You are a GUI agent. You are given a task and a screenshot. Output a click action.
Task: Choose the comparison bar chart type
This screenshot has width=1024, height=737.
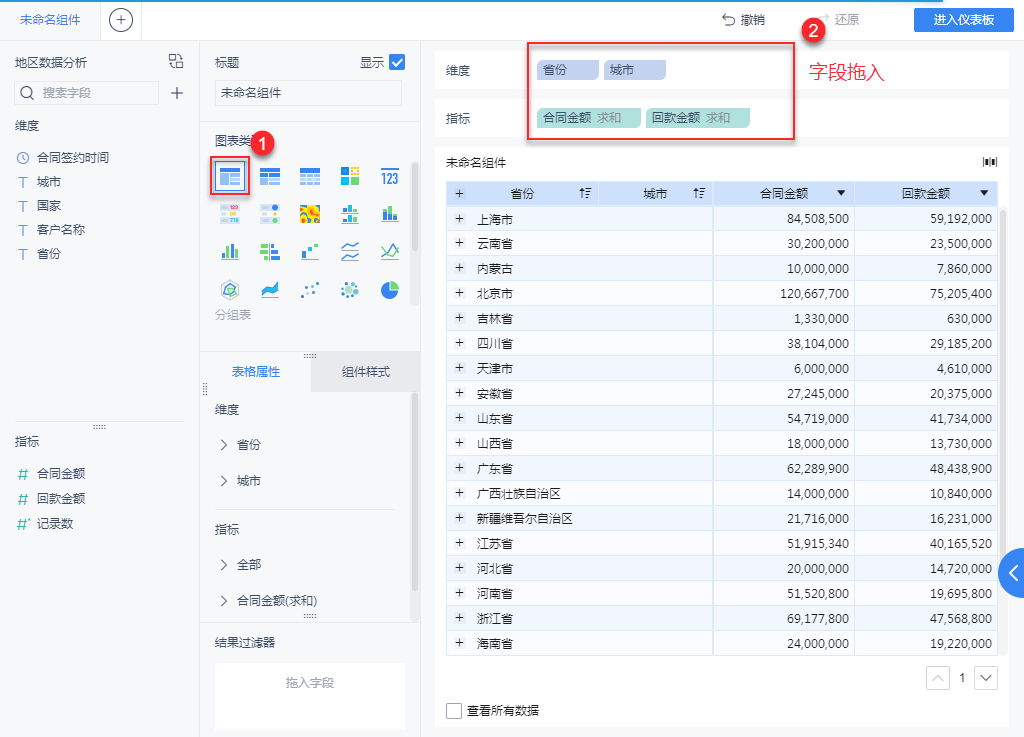pos(270,251)
